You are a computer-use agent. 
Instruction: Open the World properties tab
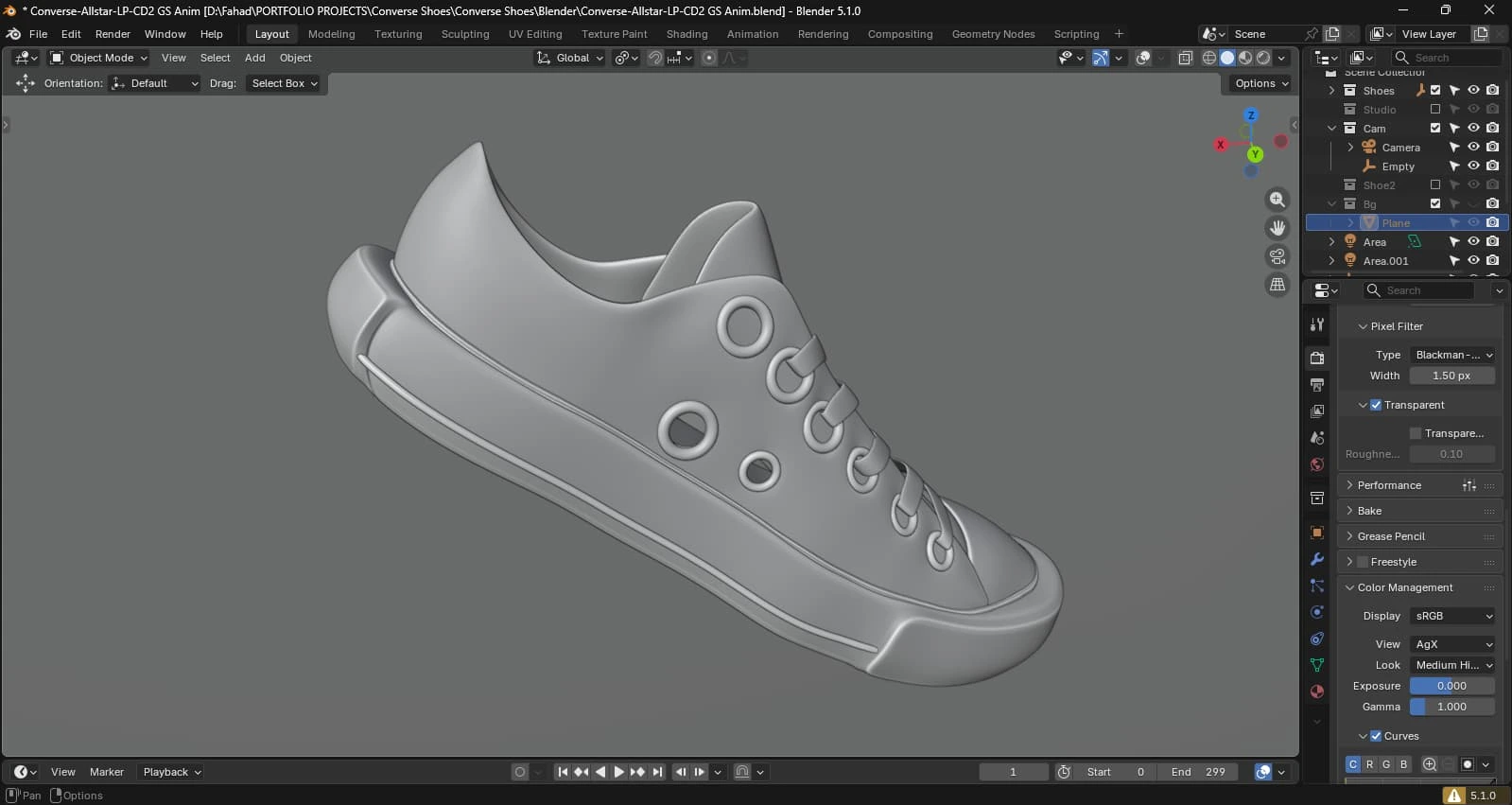1317,464
